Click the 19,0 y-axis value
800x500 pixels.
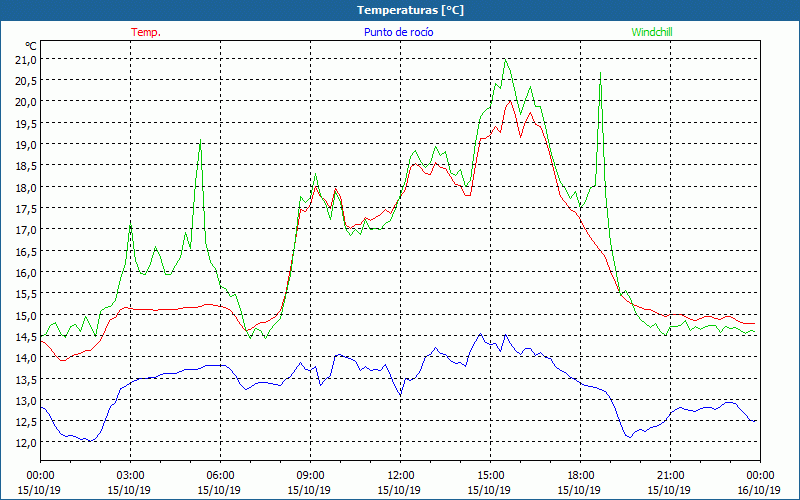point(27,144)
